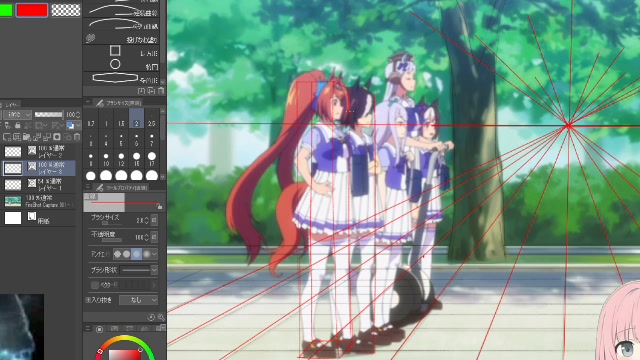Select the transparent color swatch

[x=66, y=10]
